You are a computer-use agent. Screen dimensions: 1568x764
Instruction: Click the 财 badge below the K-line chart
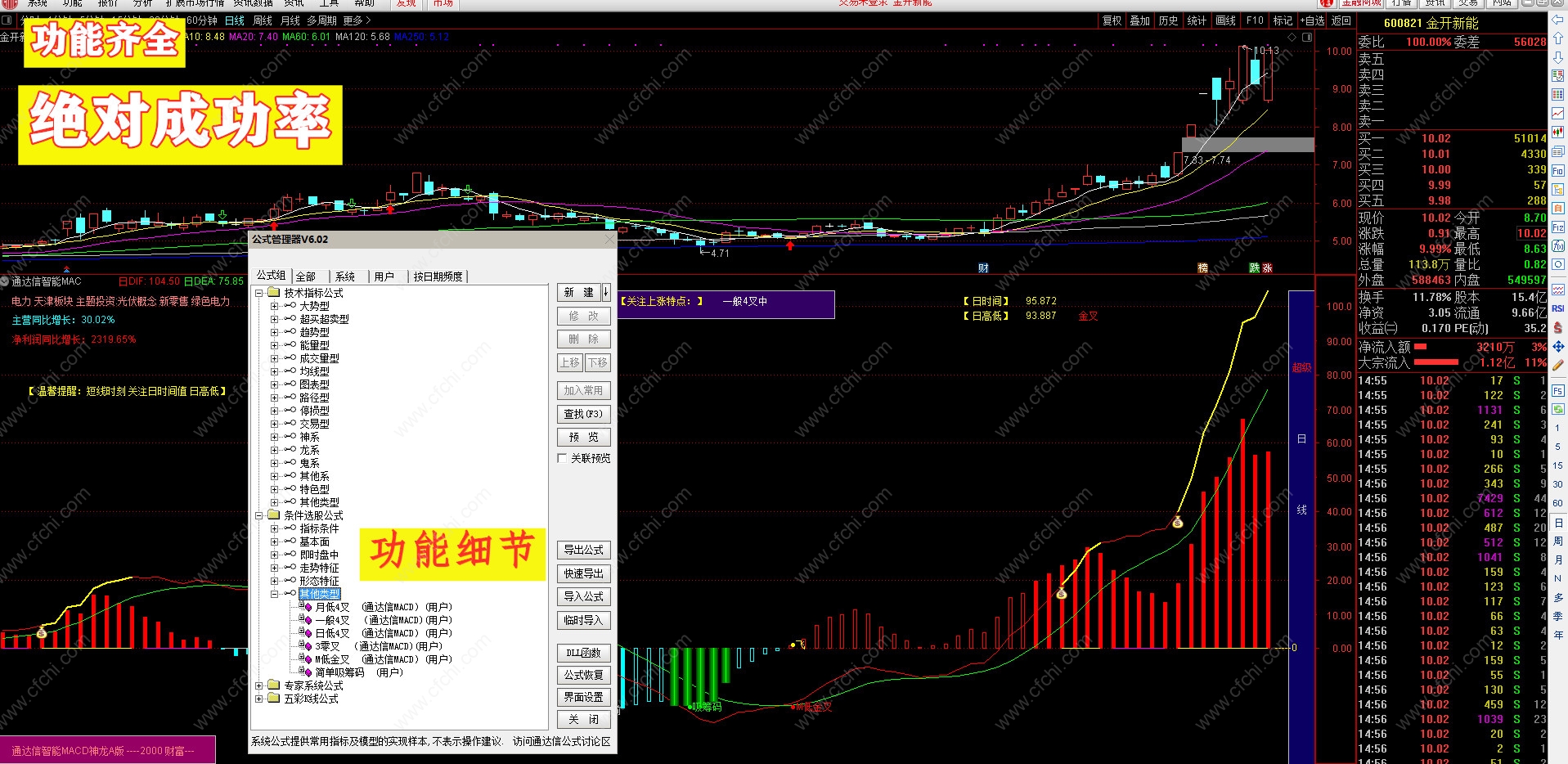983,268
